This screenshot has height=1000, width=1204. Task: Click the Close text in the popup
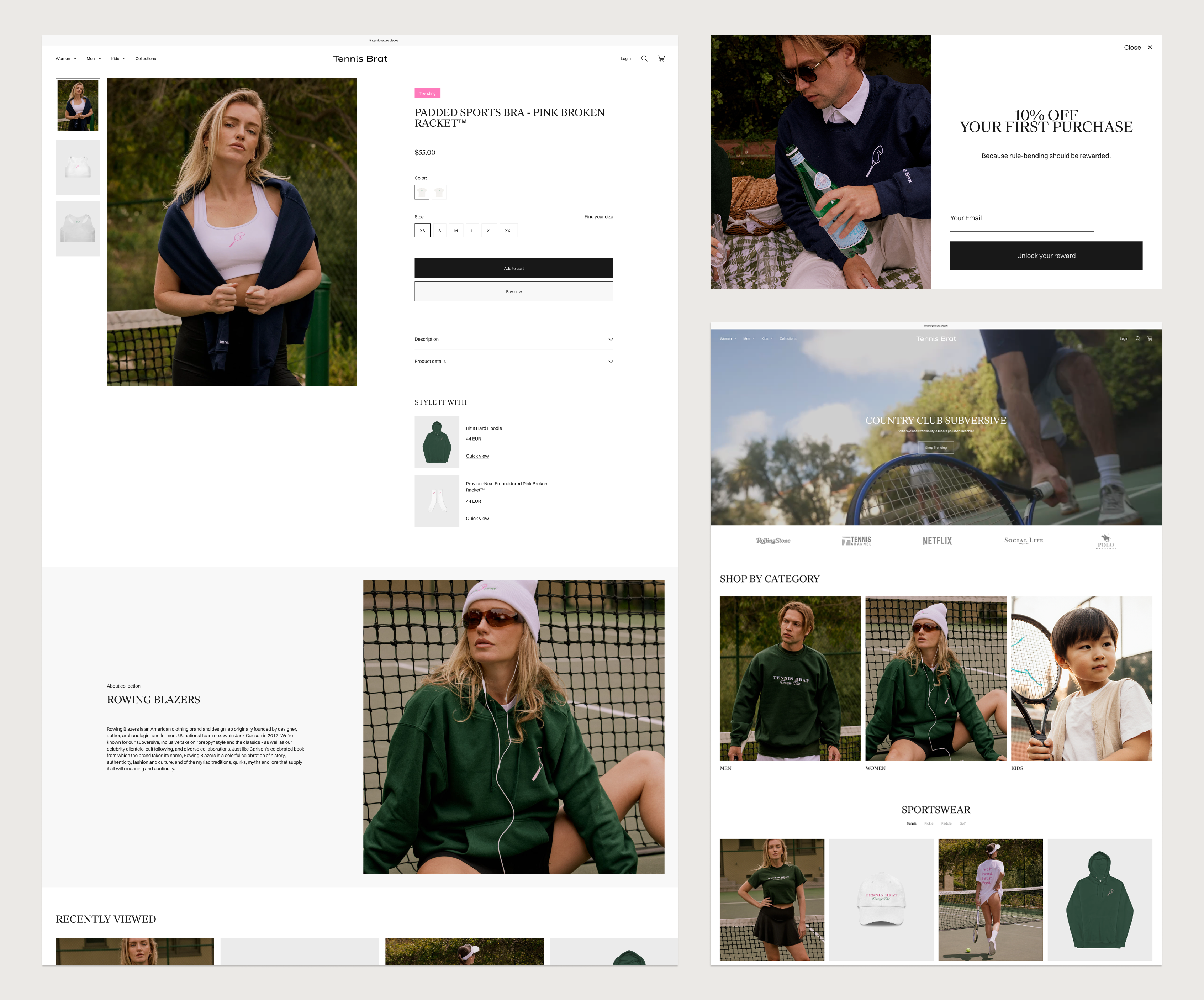point(1132,48)
